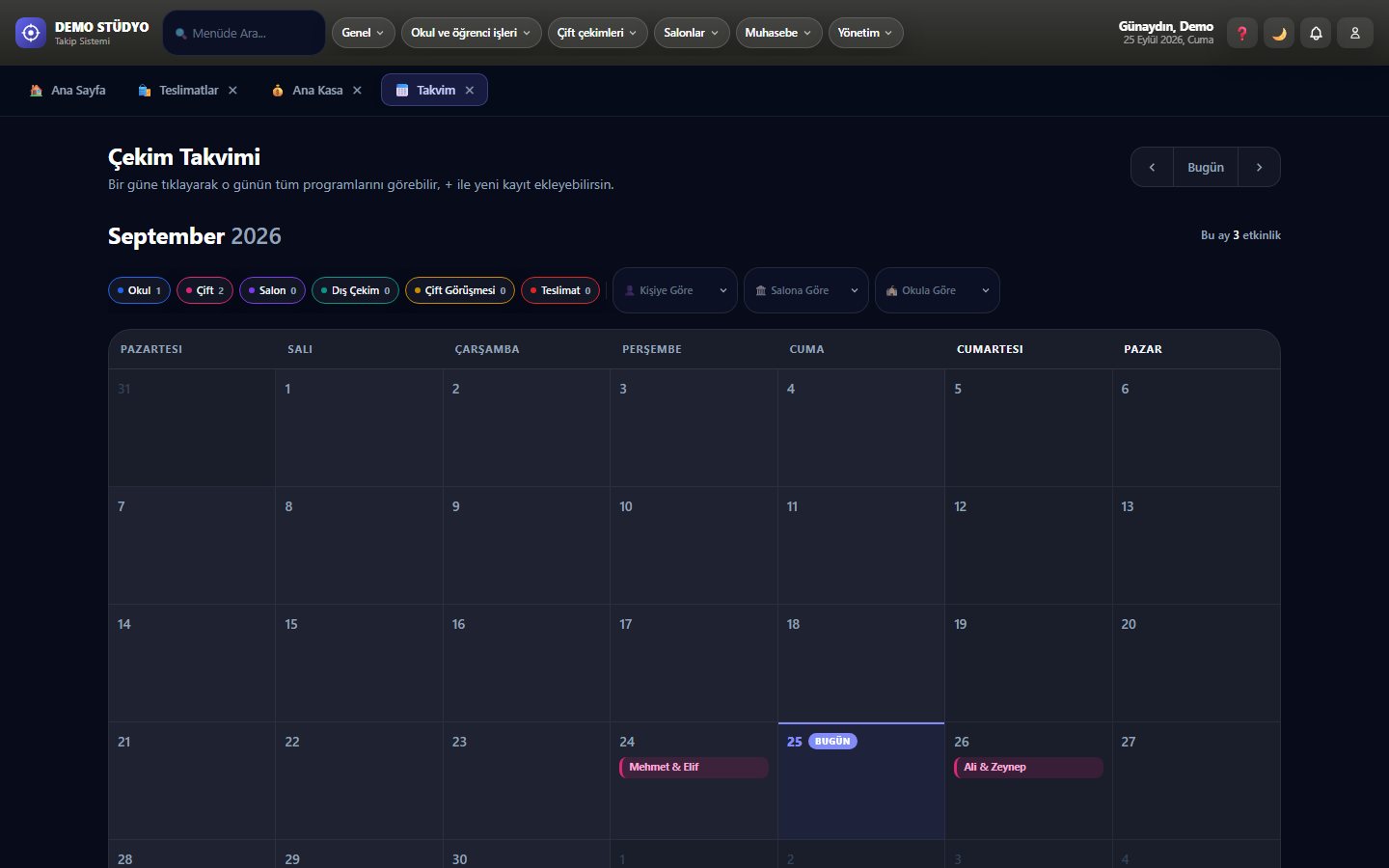
Task: Click the 'Bu ay 3 etkinlik' text
Action: 1240,235
